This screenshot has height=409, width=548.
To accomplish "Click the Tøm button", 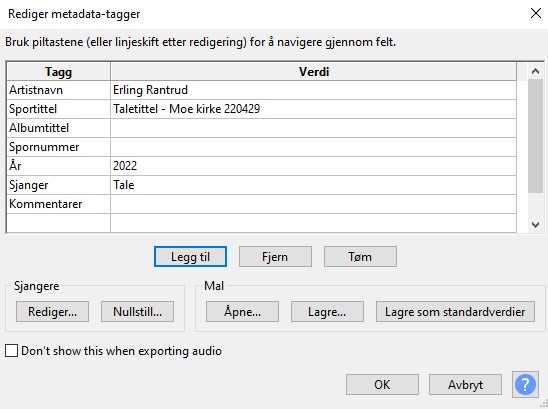I will pyautogui.click(x=360, y=257).
